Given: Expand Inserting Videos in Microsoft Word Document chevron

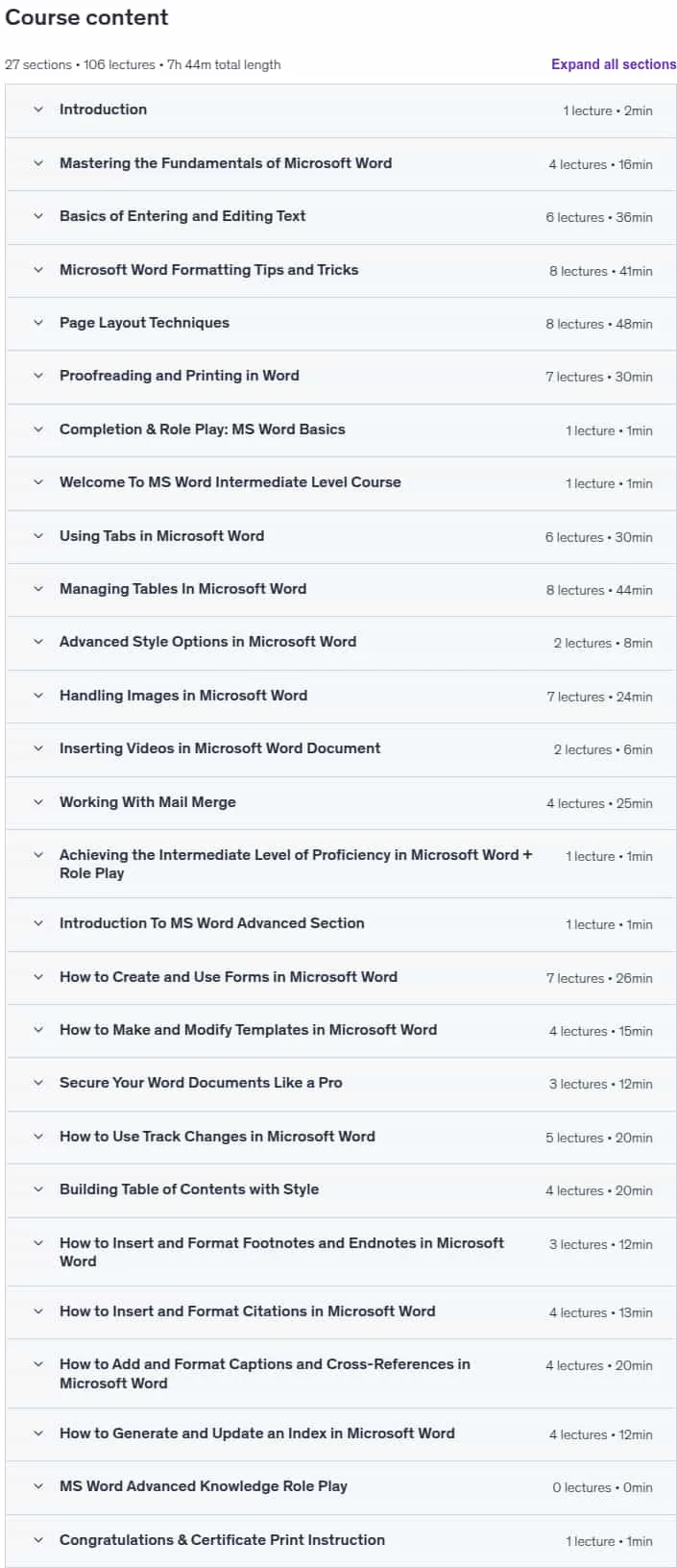Looking at the screenshot, I should [38, 748].
